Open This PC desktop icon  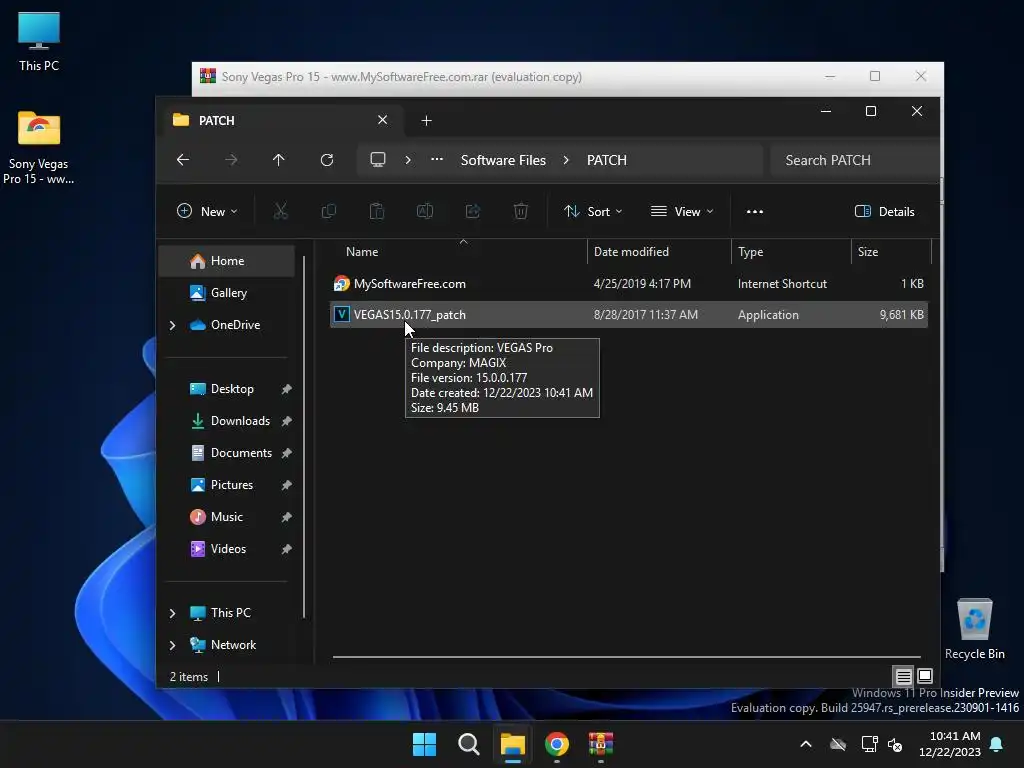coord(39,41)
